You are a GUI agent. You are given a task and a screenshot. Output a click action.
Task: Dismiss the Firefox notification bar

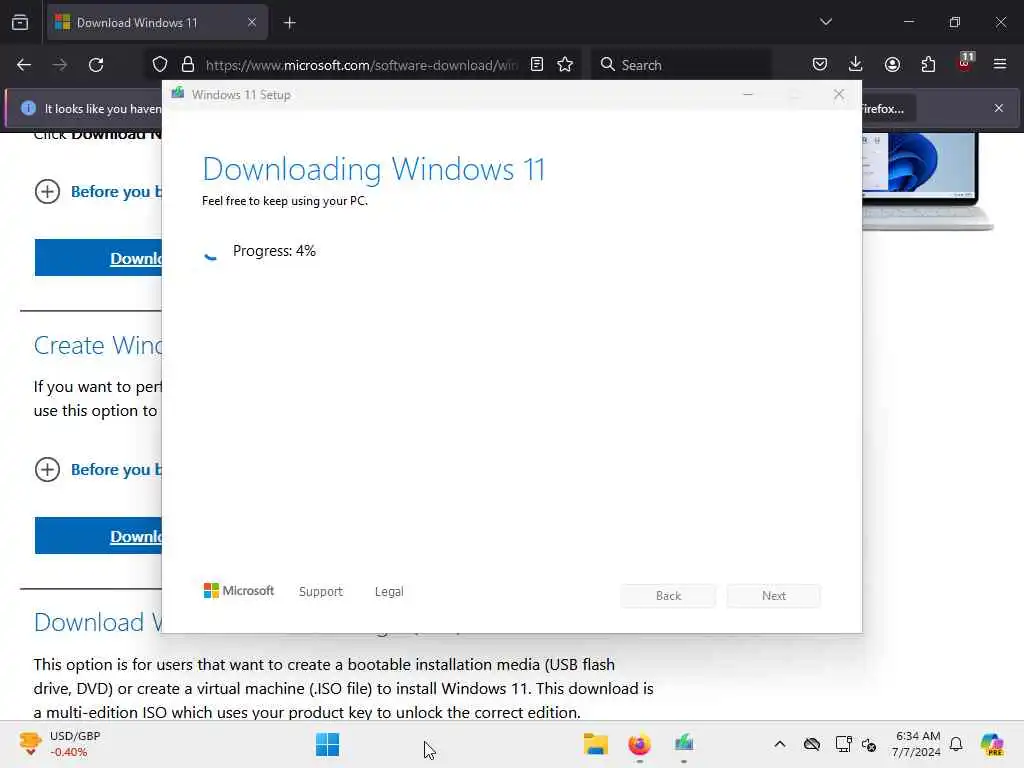(x=999, y=108)
